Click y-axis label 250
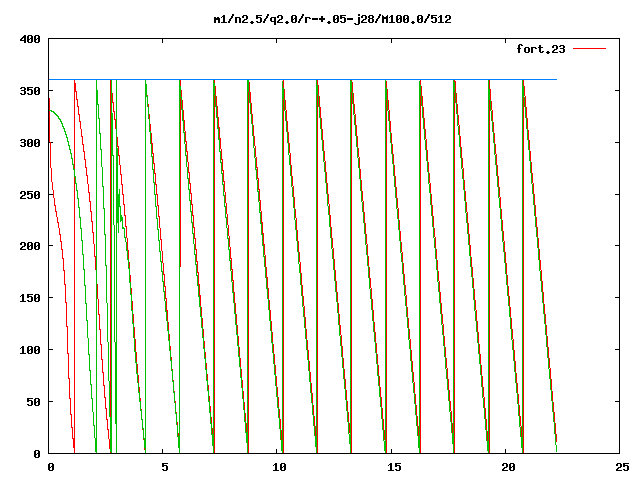 click(x=30, y=195)
